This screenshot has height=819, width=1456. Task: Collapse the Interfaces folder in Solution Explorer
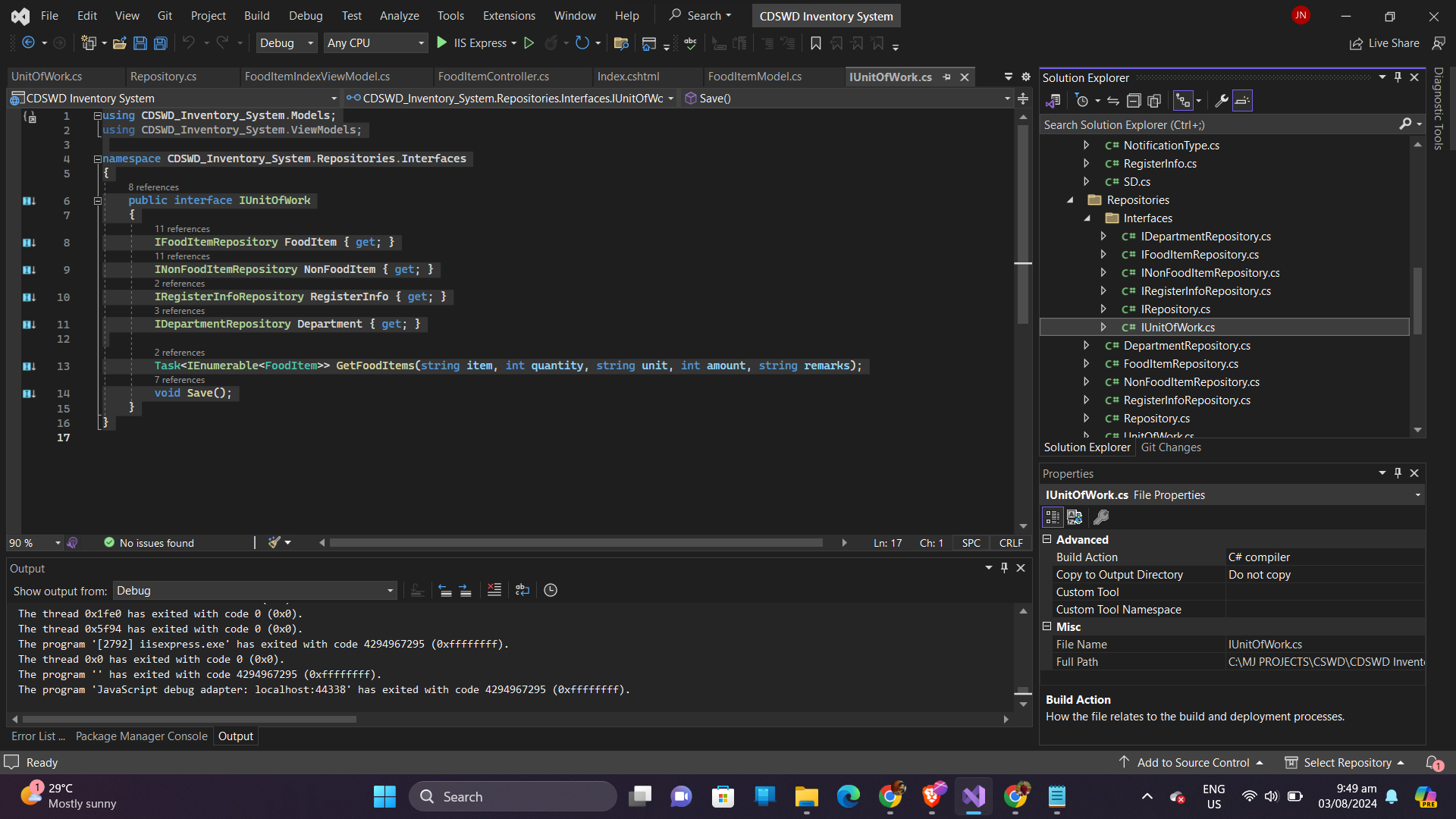pyautogui.click(x=1087, y=218)
